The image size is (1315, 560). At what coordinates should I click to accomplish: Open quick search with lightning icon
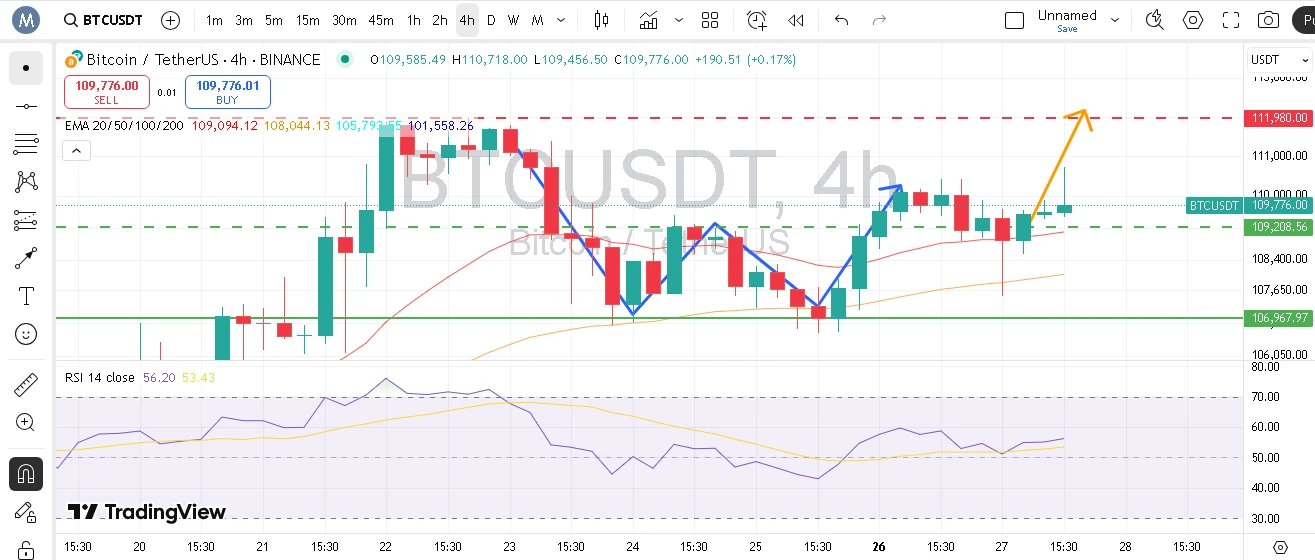1155,20
